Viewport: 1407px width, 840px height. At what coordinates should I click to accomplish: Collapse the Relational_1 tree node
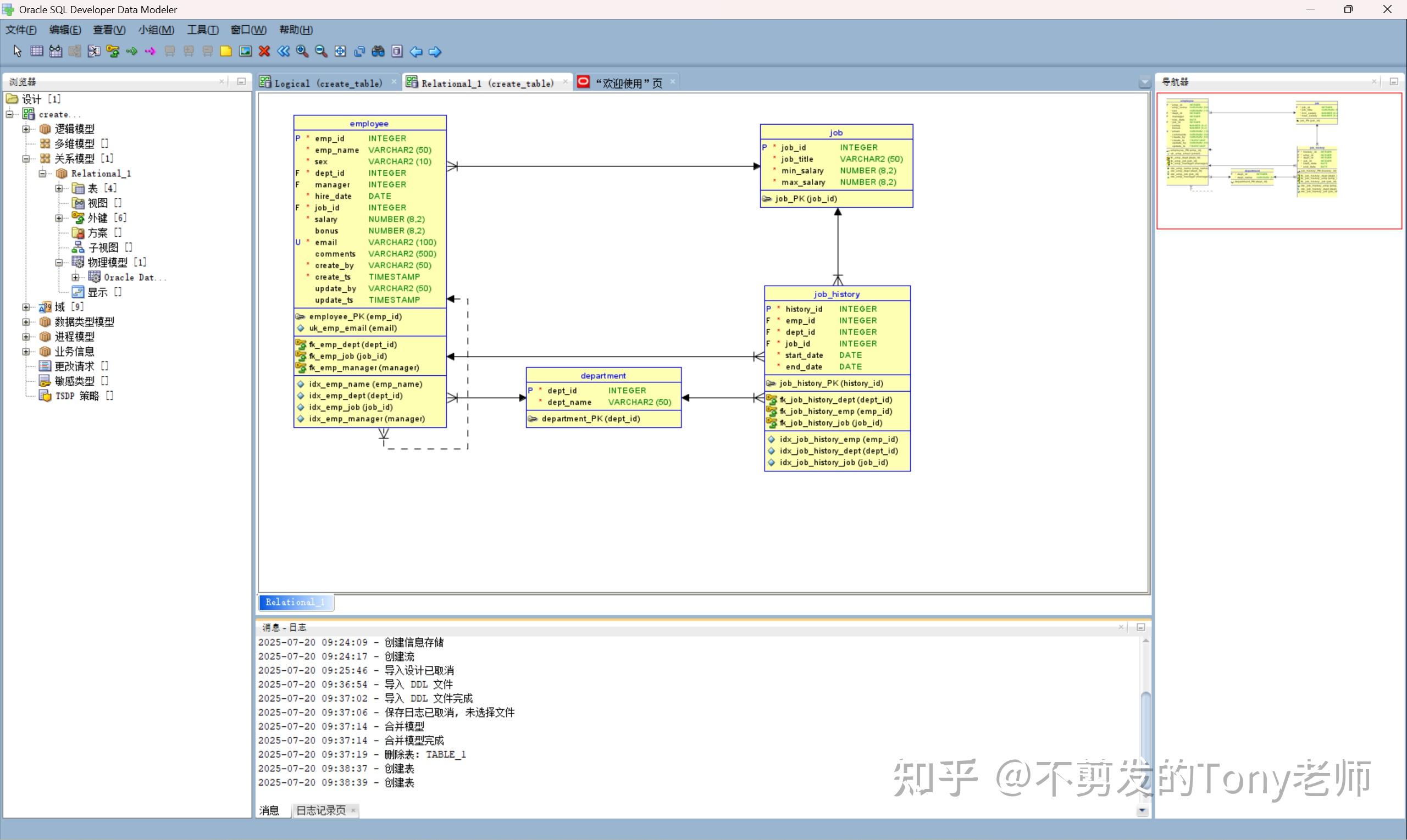[42, 173]
